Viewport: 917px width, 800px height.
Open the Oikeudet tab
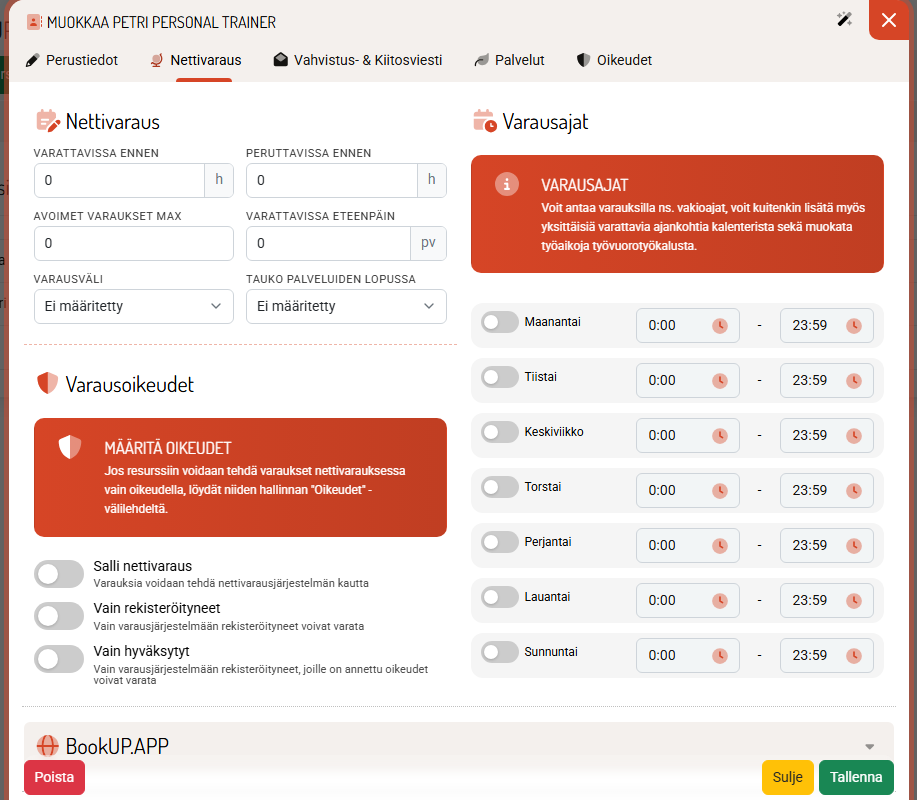pos(614,60)
